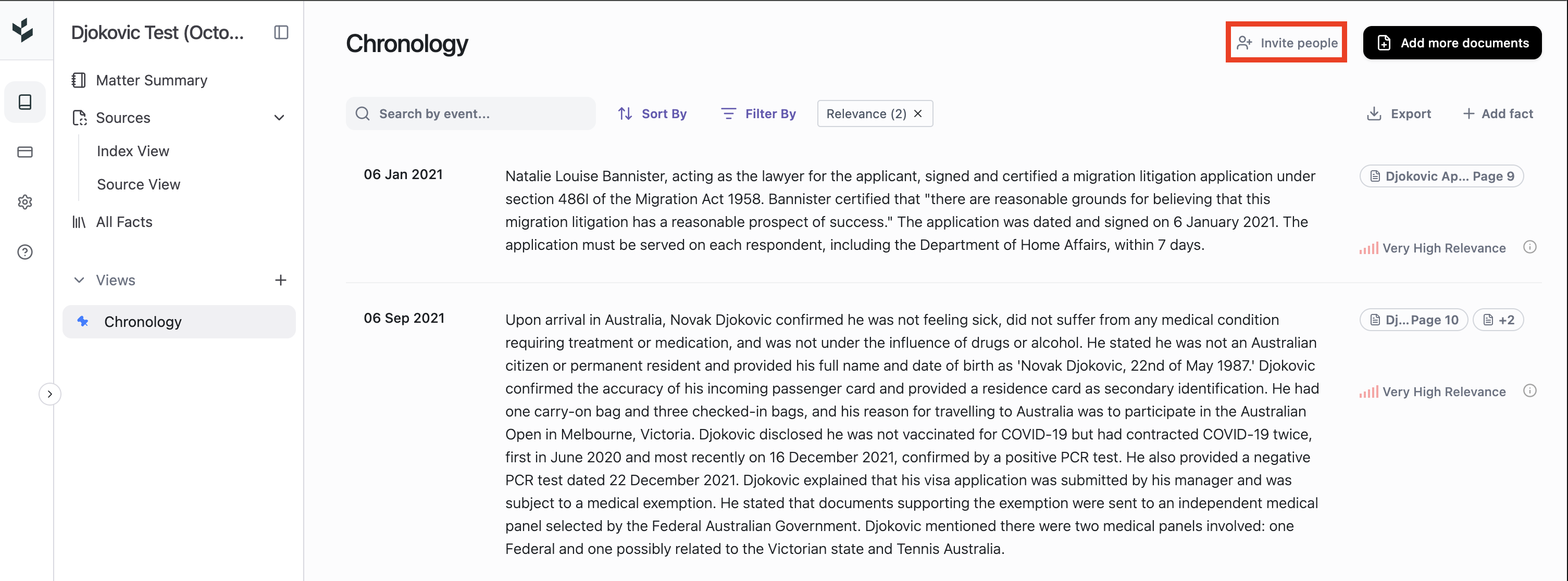This screenshot has height=581, width=1568.
Task: Click info icon for 06 Jan 2021 relevance
Action: pyautogui.click(x=1529, y=247)
